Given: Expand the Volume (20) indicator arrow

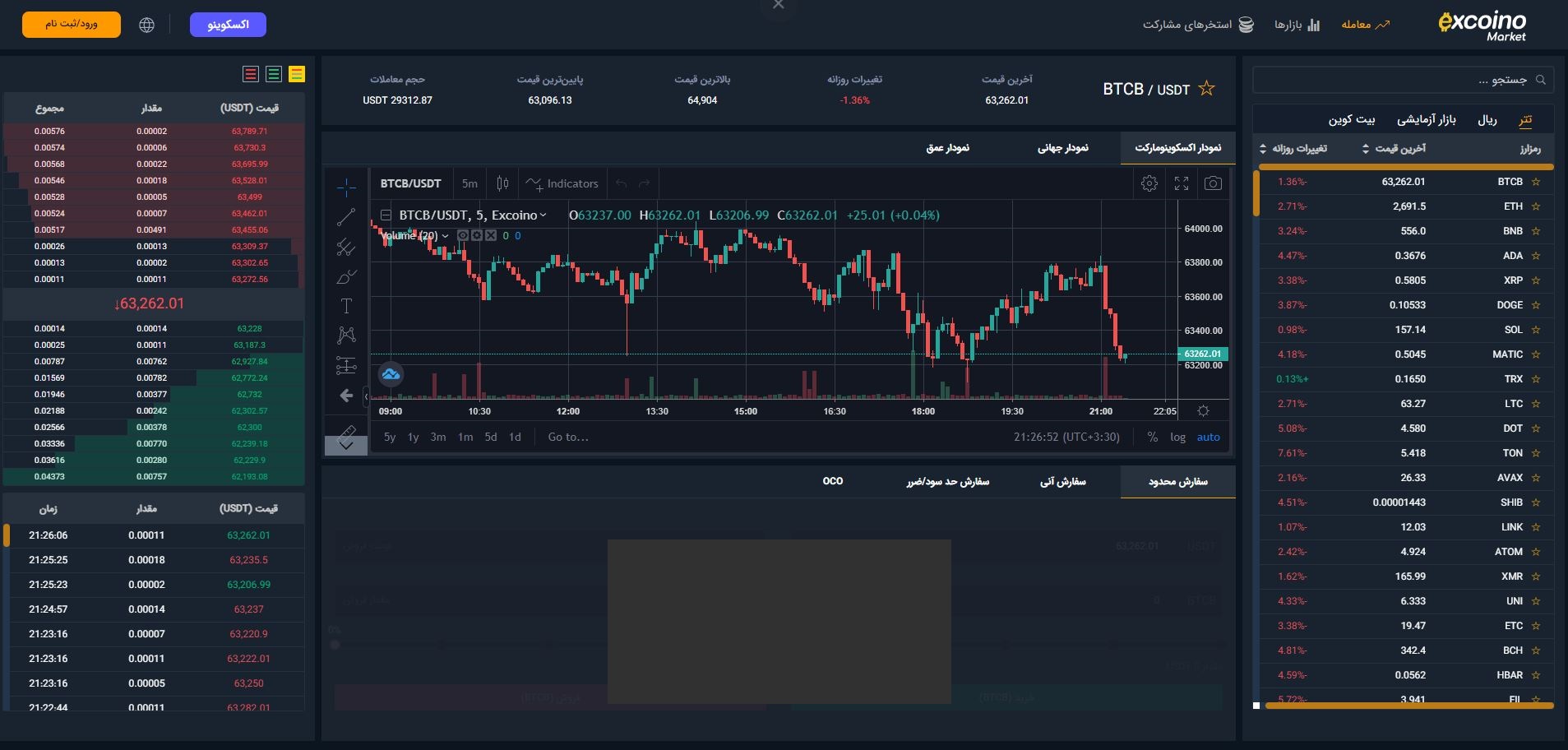Looking at the screenshot, I should tap(446, 235).
